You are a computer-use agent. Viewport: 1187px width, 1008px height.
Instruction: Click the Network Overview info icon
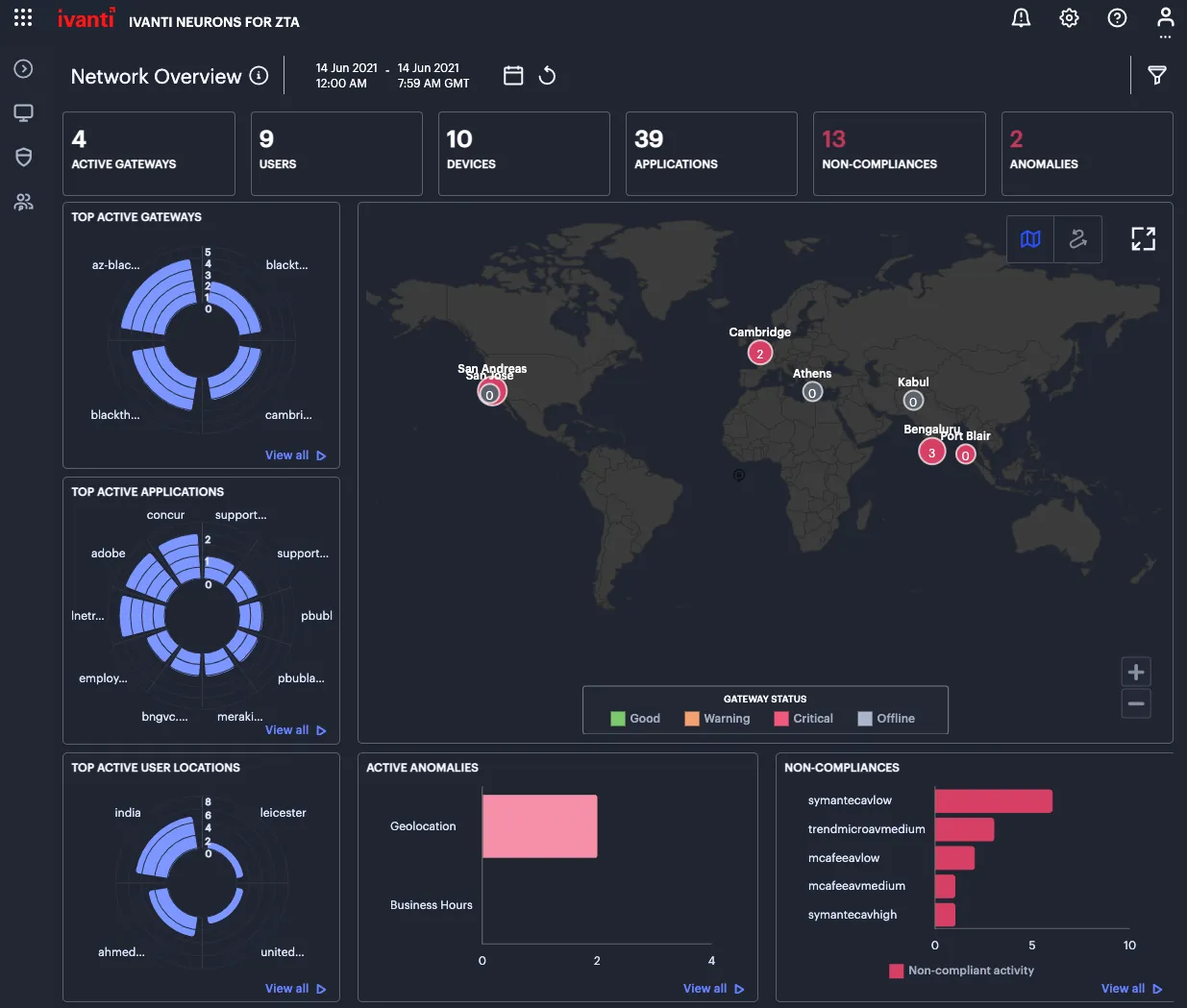click(x=259, y=76)
